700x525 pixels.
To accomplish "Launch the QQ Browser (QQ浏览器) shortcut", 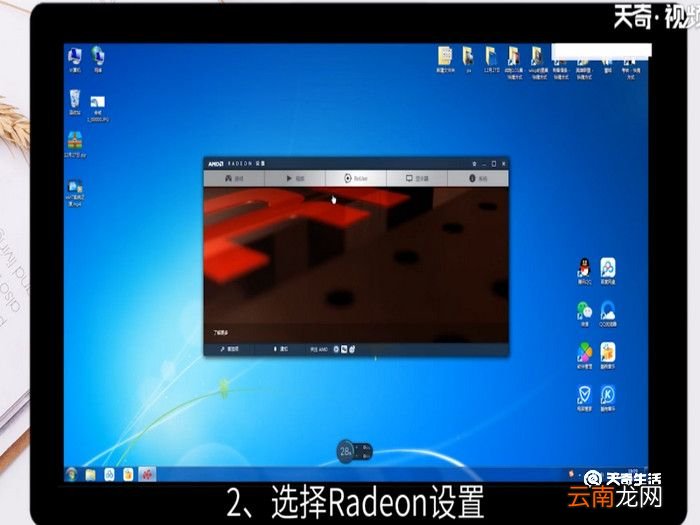I will coord(608,314).
